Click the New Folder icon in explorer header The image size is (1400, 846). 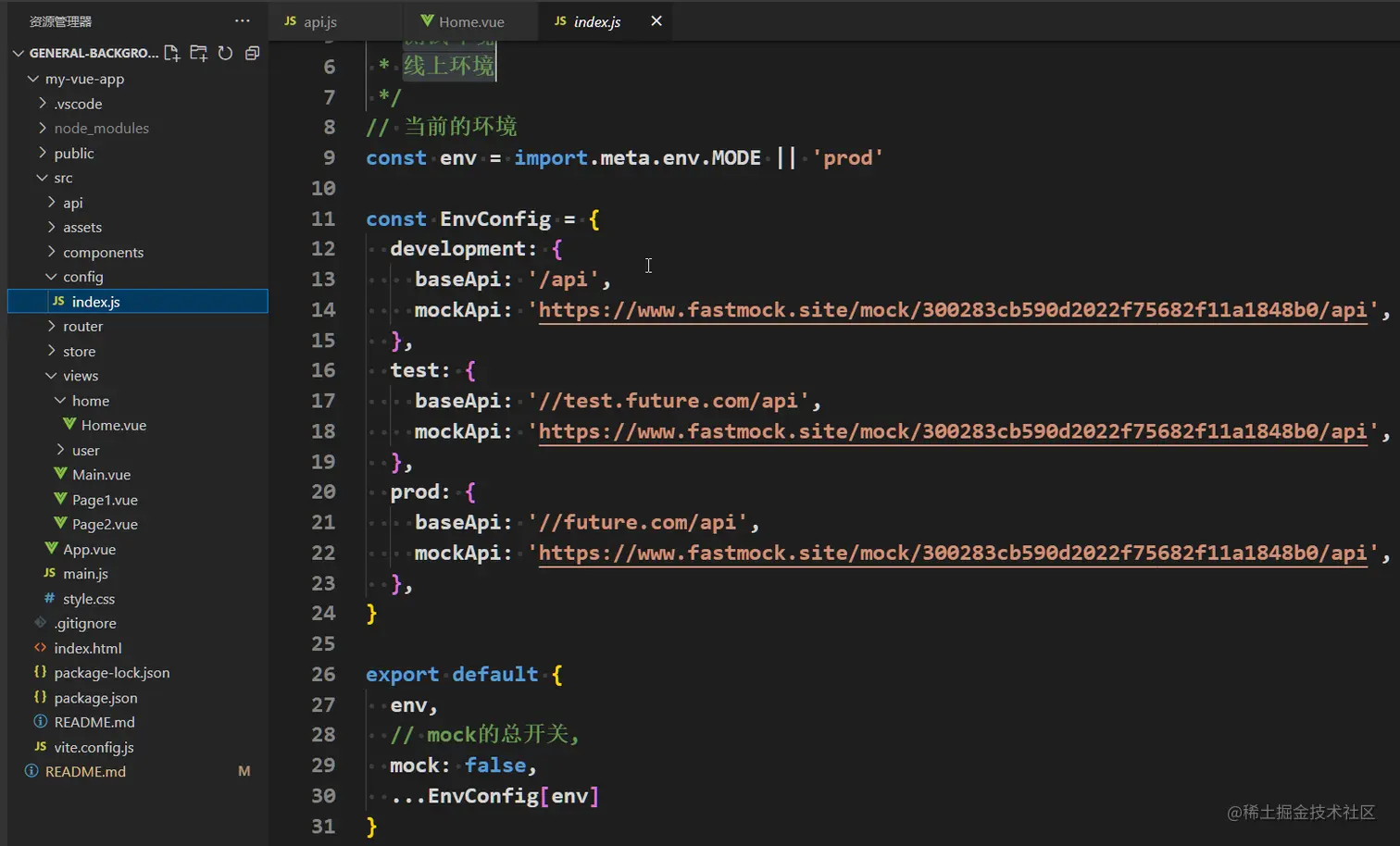(198, 53)
